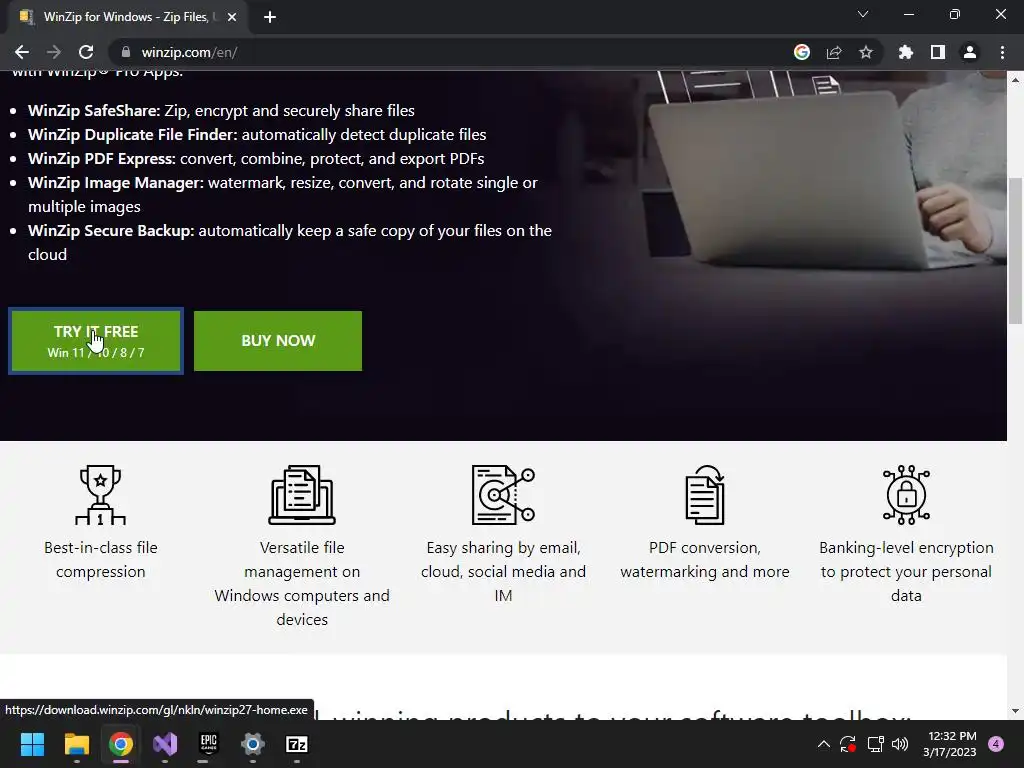This screenshot has width=1024, height=768.
Task: Click the PDF conversion document icon
Action: point(705,495)
